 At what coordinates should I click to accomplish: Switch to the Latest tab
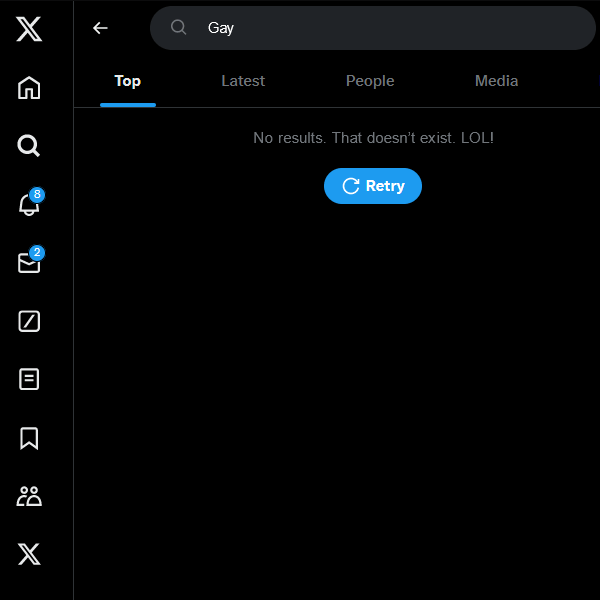(243, 81)
